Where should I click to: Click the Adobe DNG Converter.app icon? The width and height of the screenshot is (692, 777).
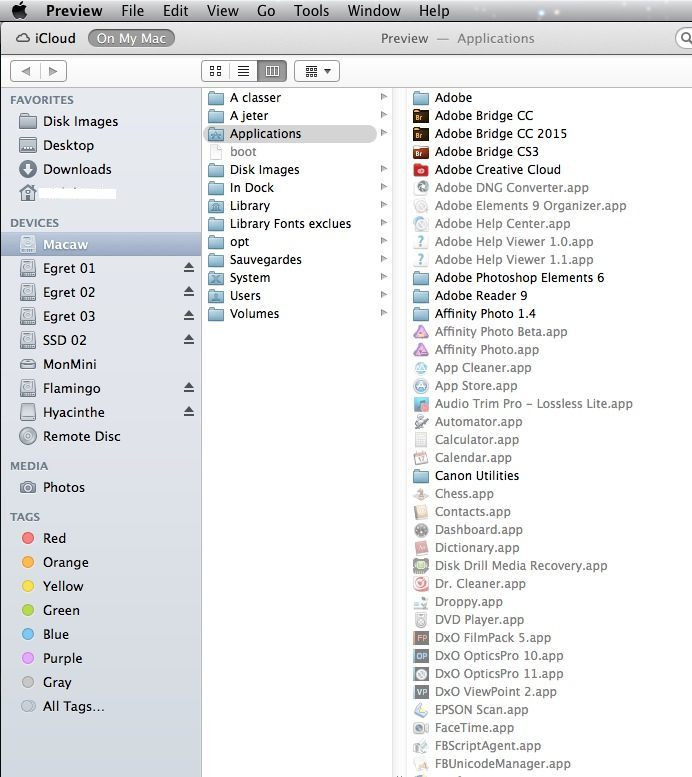pos(421,188)
